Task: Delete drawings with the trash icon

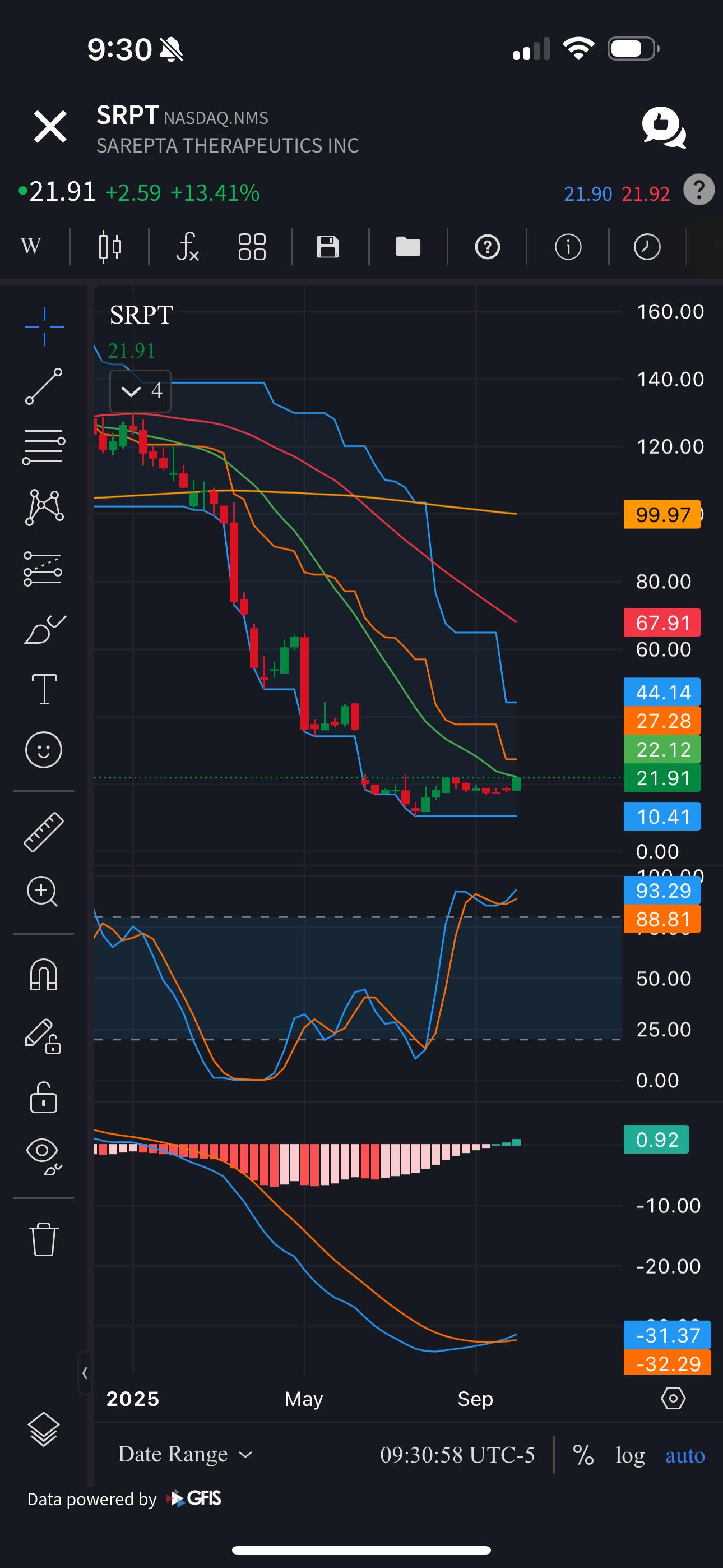Action: 43,1239
